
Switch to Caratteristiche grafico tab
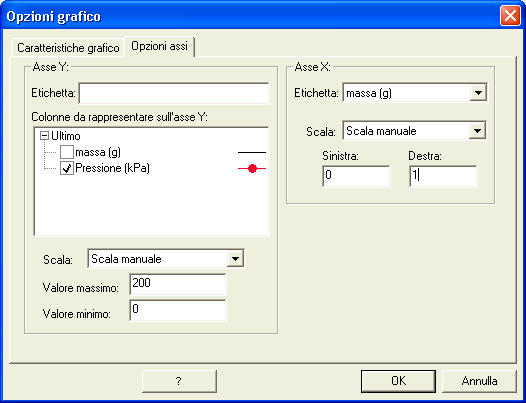68,48
